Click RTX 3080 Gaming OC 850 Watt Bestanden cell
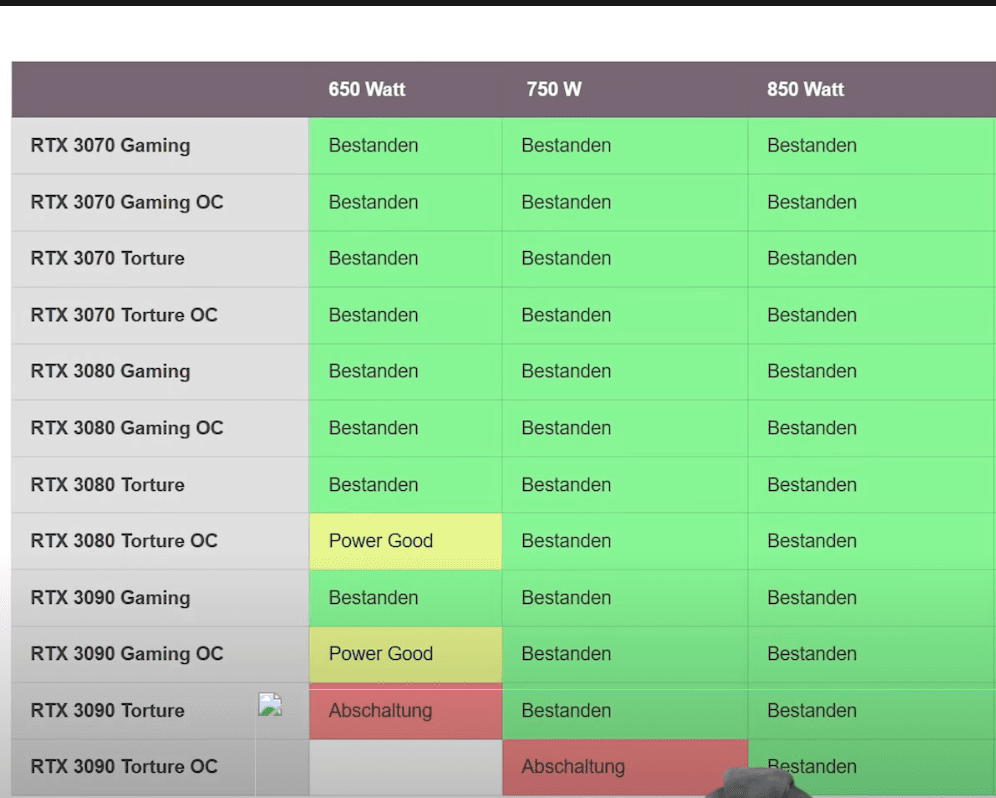The width and height of the screenshot is (996, 798). pyautogui.click(x=872, y=428)
